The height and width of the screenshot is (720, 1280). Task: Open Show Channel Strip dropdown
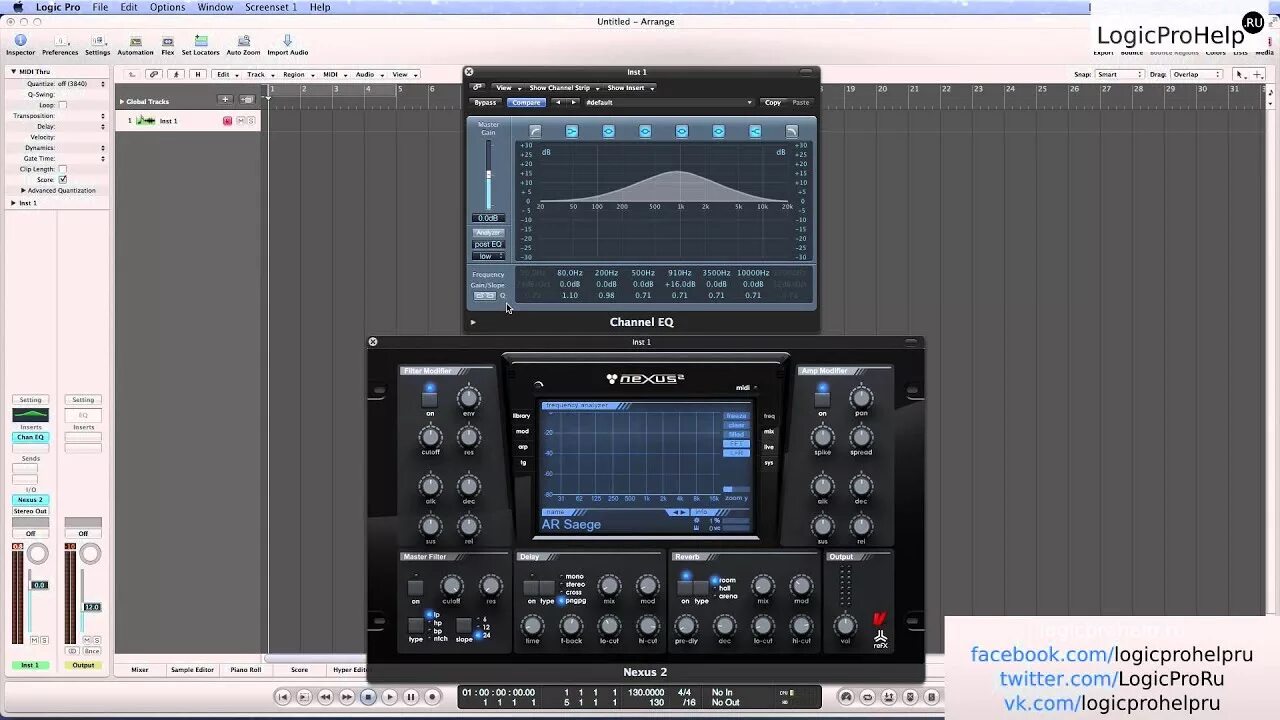tap(562, 88)
